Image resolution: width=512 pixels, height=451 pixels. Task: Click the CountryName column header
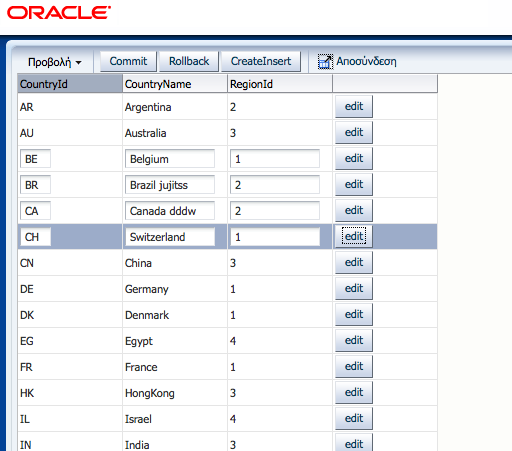[175, 84]
